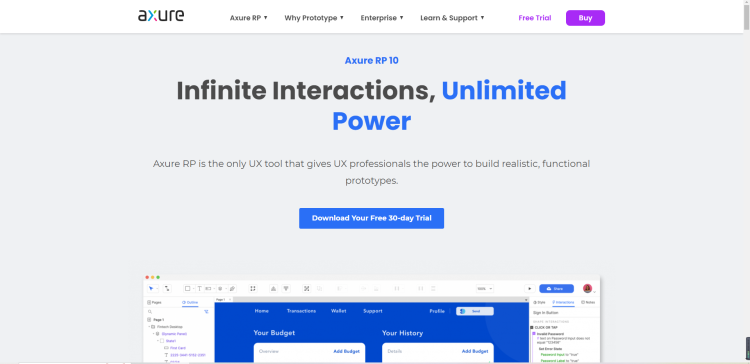Click Home in the prototype nav

coord(262,311)
